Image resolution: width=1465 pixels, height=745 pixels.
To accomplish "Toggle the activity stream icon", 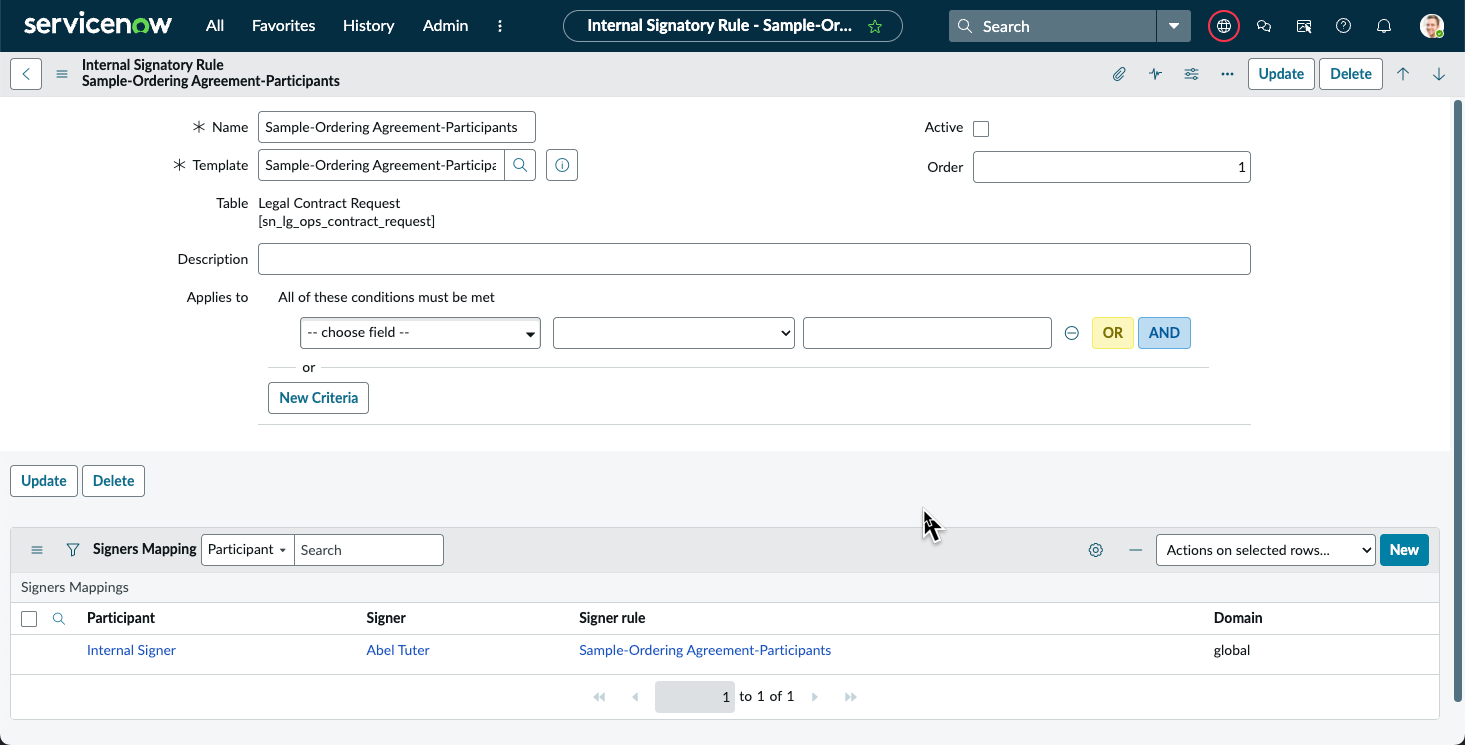I will (1155, 74).
